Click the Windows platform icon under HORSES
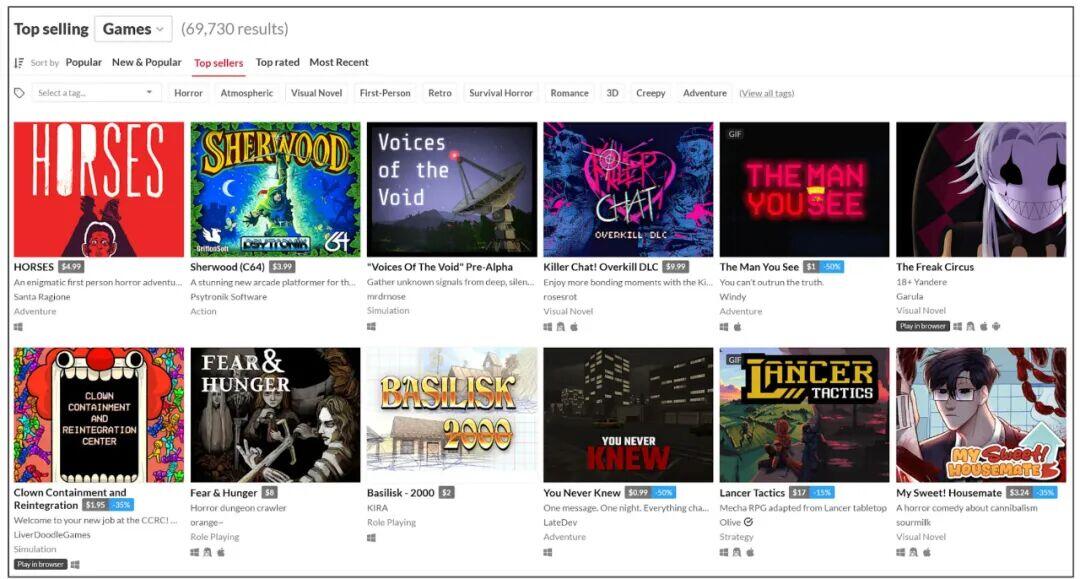1080x579 pixels. 18,327
